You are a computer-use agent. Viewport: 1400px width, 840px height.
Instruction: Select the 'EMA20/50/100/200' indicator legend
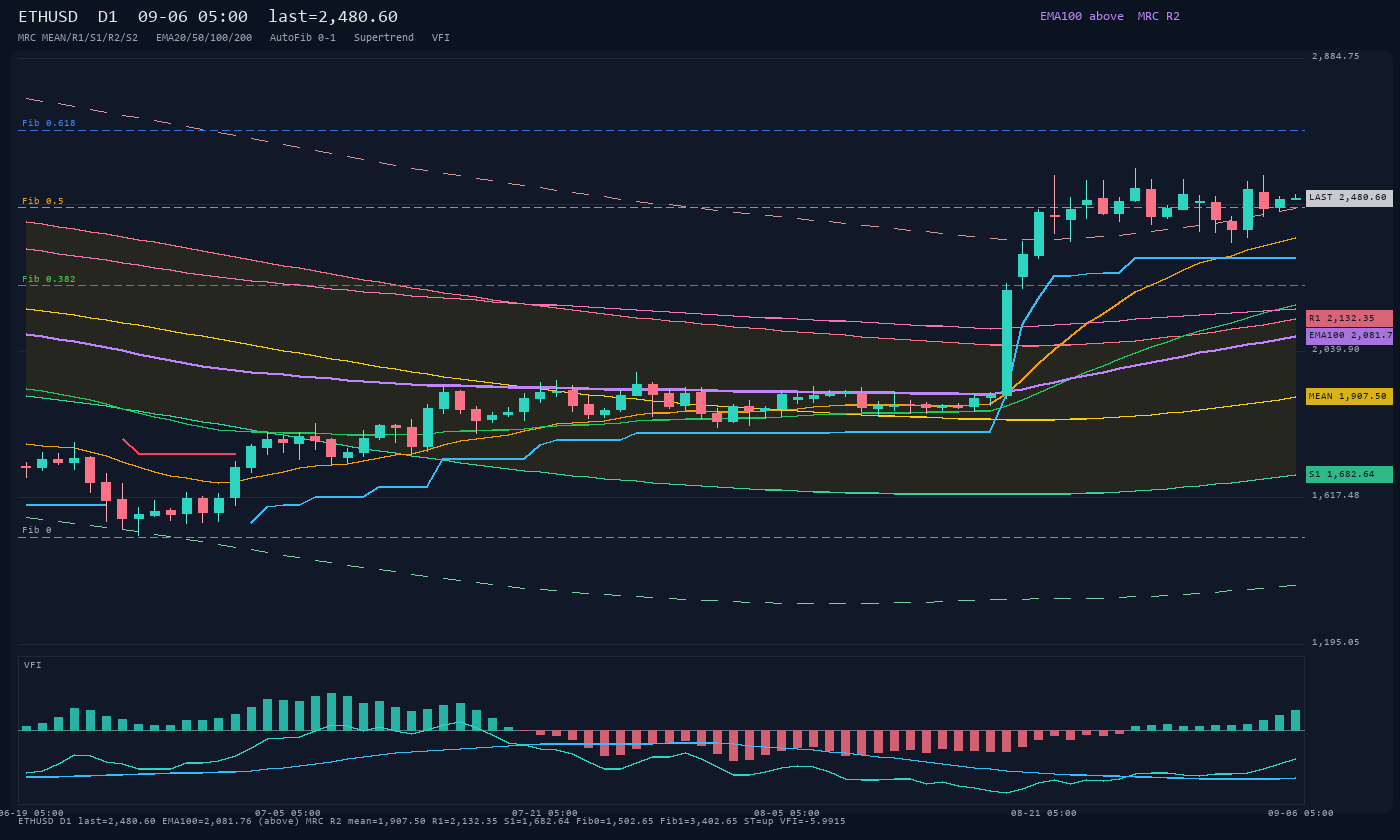(x=204, y=38)
